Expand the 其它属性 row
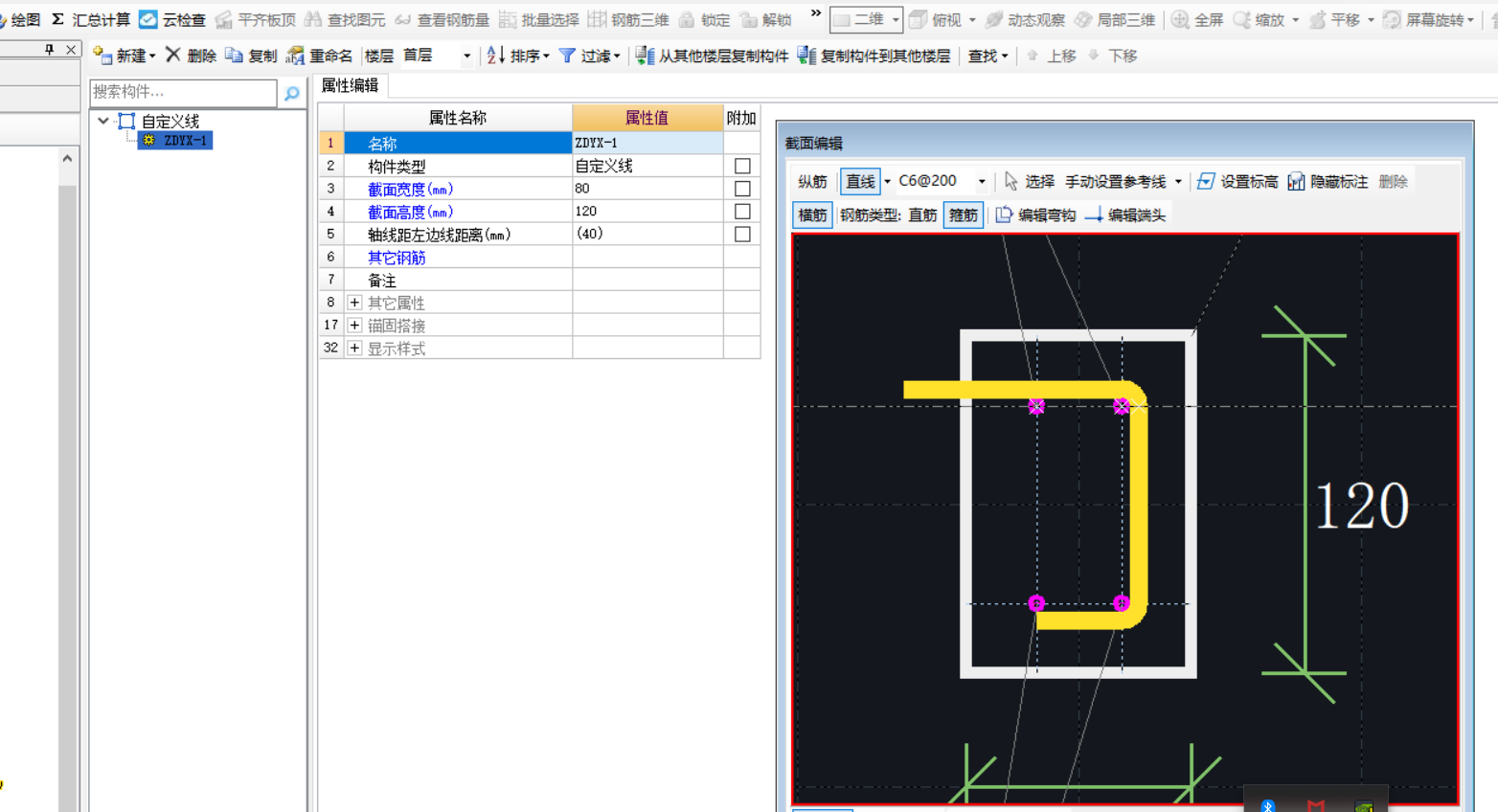The image size is (1498, 812). pyautogui.click(x=354, y=303)
